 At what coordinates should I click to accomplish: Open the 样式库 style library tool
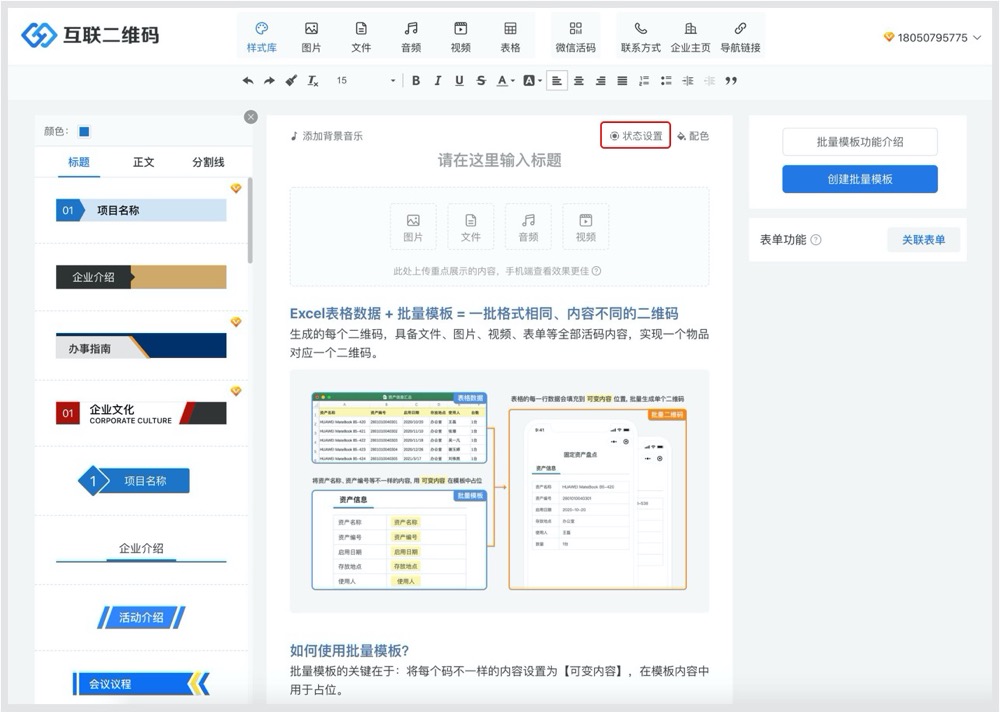(x=261, y=37)
